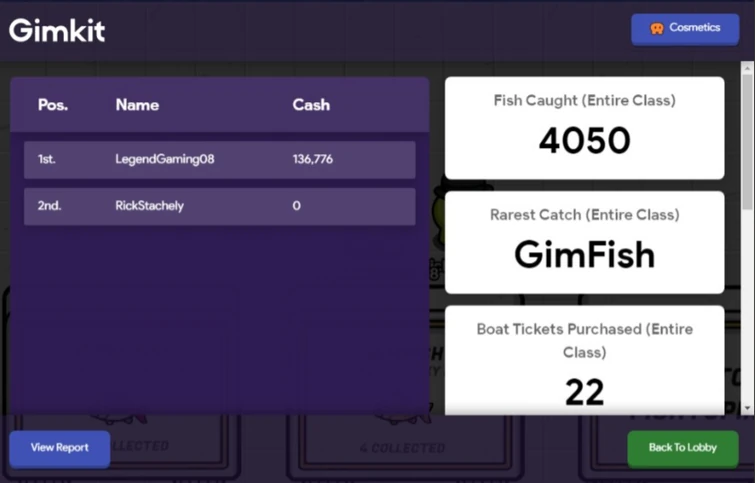Click RickStachely's cash value of 0
Viewport: 755px width, 483px height.
pos(297,206)
